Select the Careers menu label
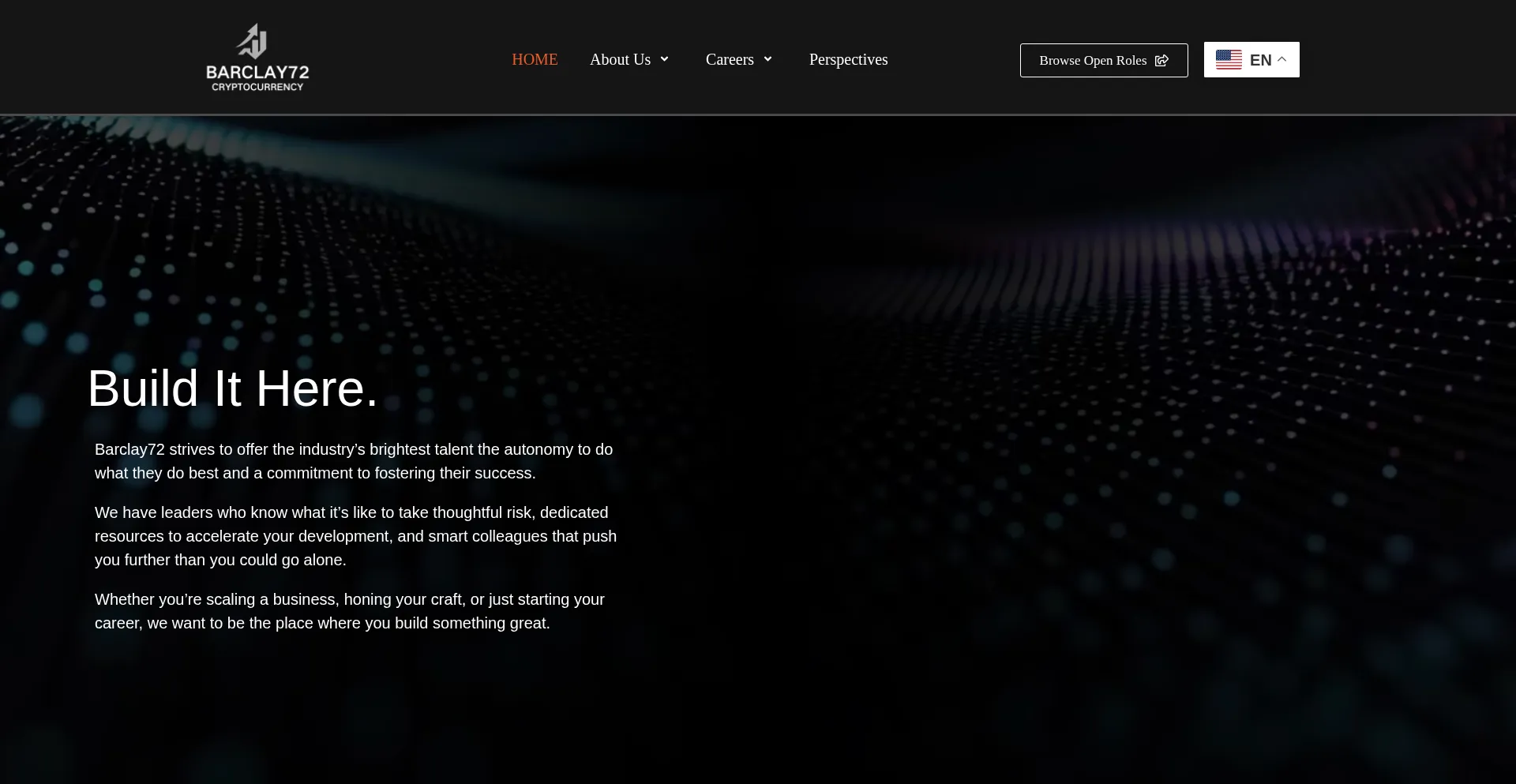The width and height of the screenshot is (1516, 784). pos(730,59)
